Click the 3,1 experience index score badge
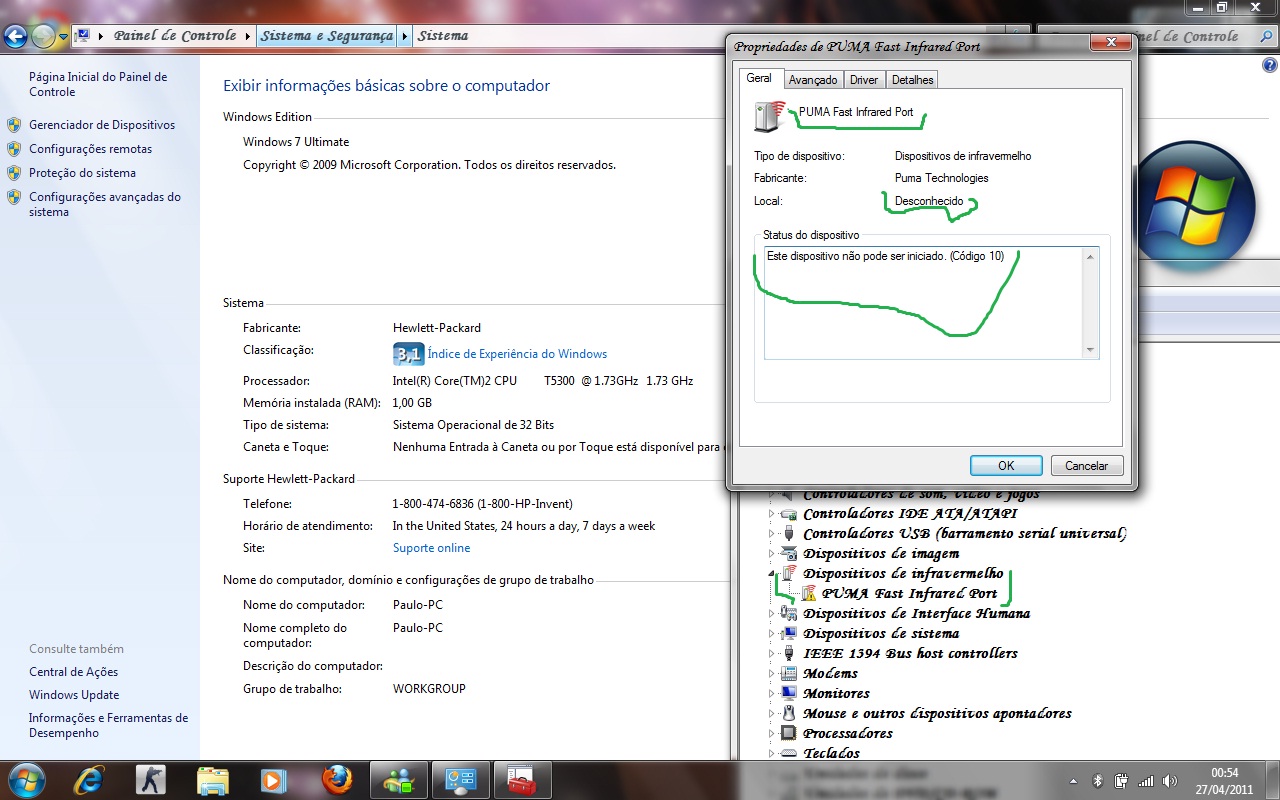 (409, 354)
